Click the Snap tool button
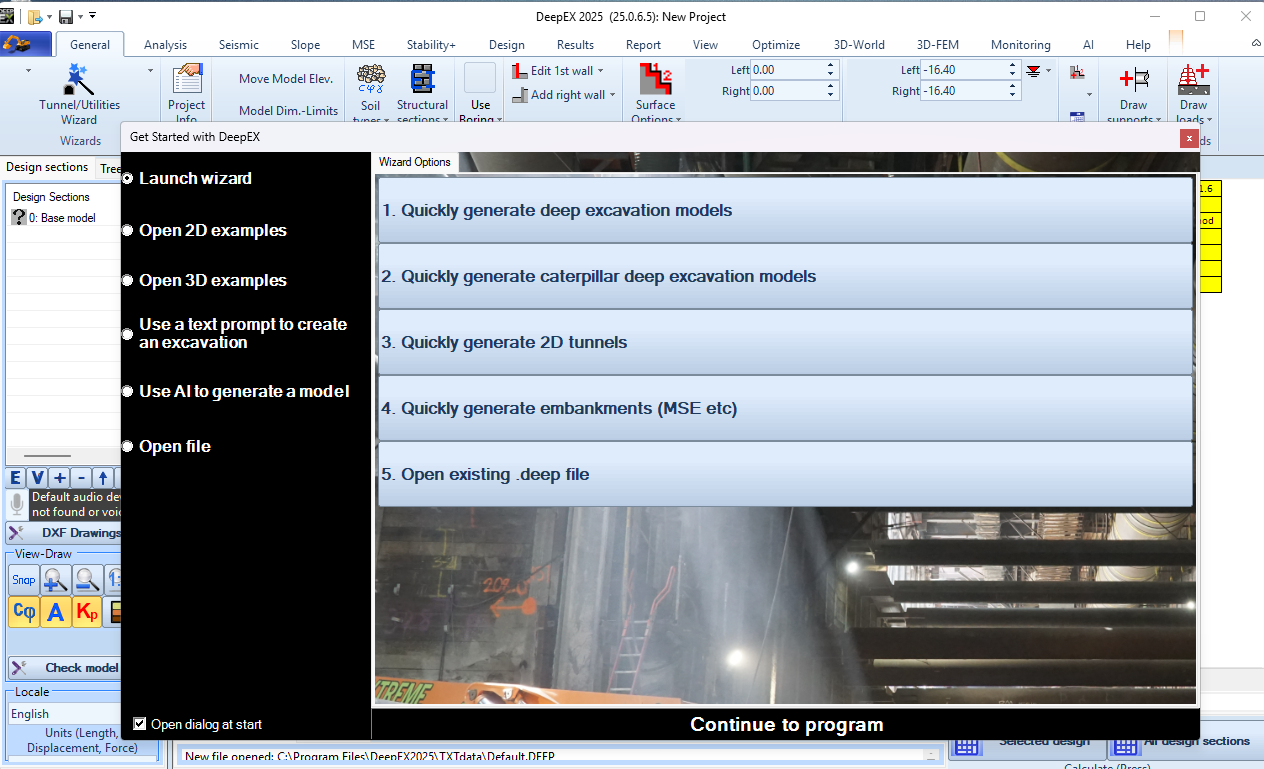The image size is (1264, 769). coord(24,579)
